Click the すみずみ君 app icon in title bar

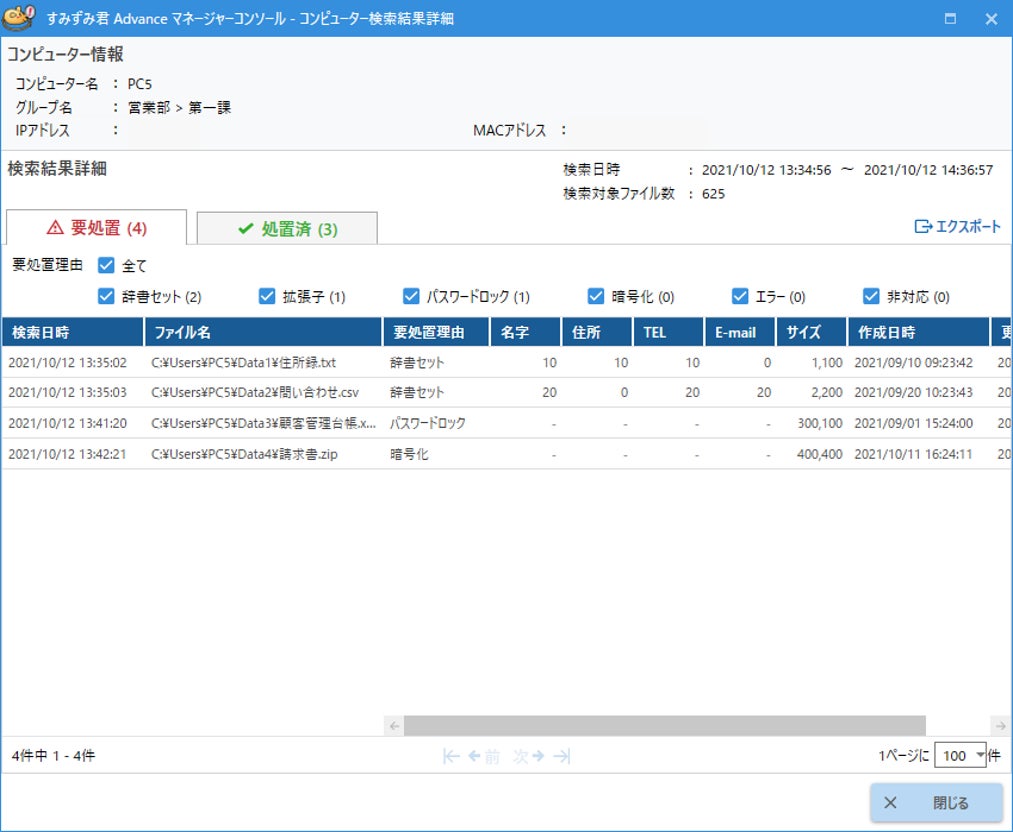(18, 17)
